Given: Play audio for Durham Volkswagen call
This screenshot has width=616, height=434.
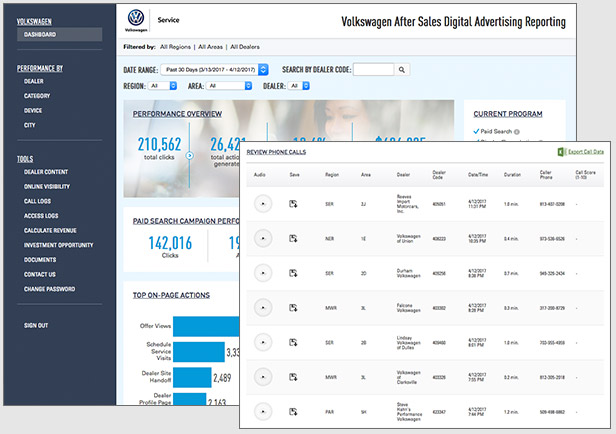Looking at the screenshot, I should (x=263, y=273).
